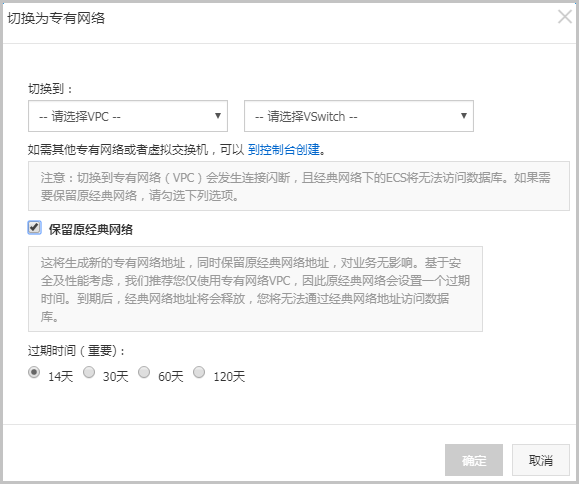Click the classic network address description box
This screenshot has width=579, height=484.
click(255, 289)
